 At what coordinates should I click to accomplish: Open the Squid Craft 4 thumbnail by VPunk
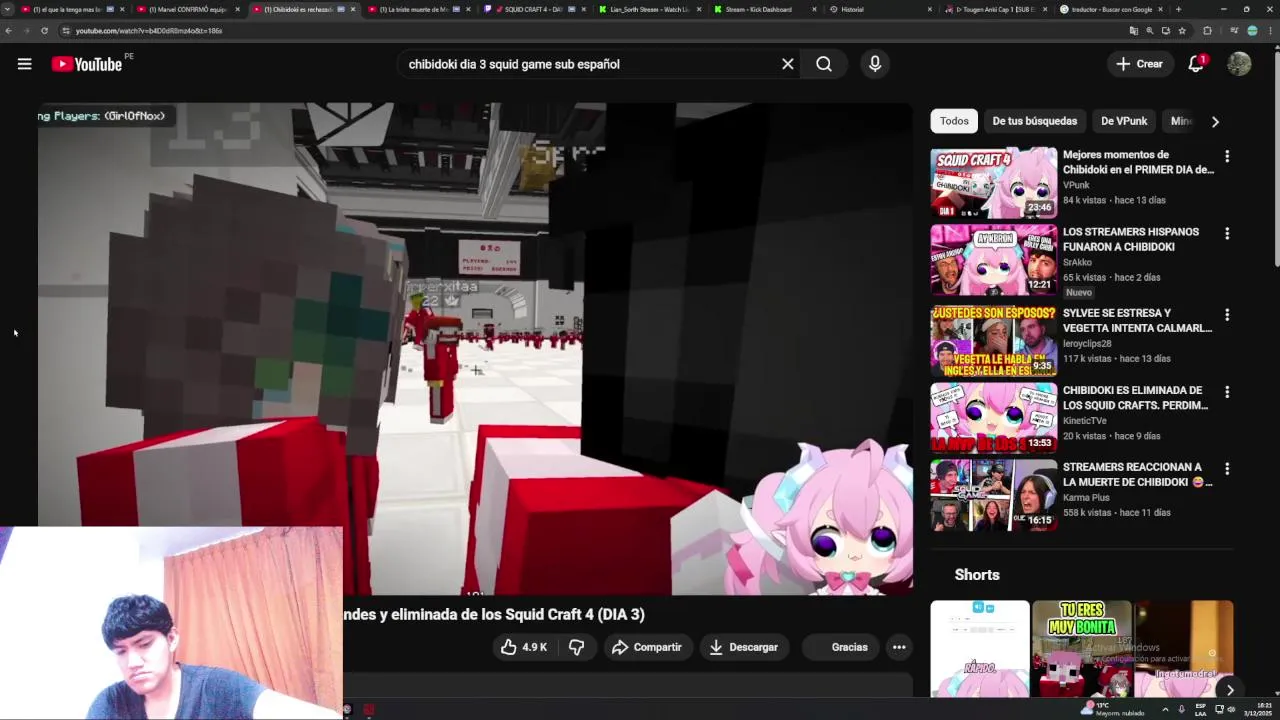(993, 183)
